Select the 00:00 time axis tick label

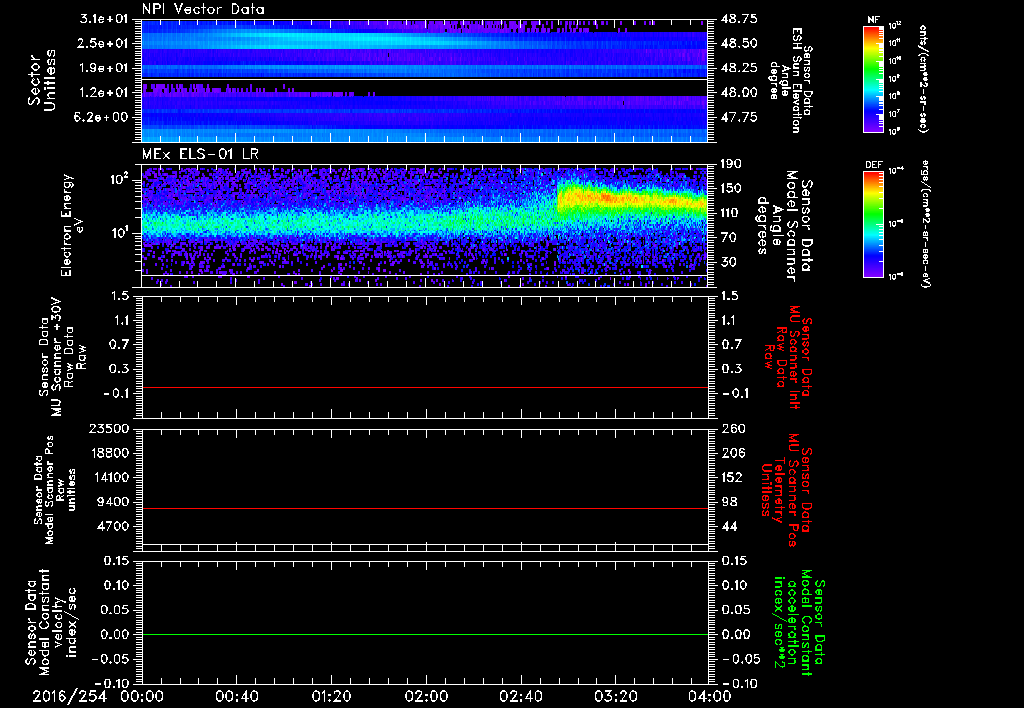[x=141, y=696]
